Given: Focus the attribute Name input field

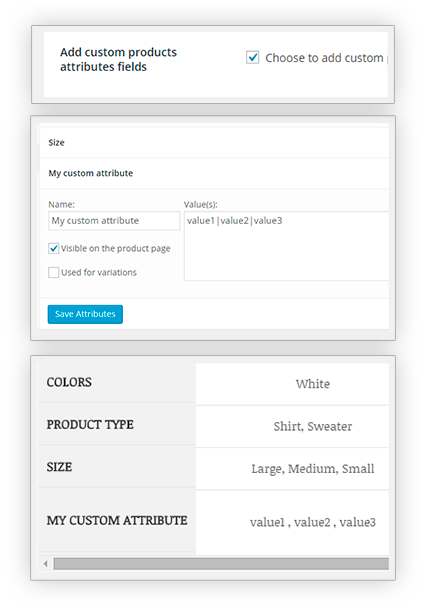Looking at the screenshot, I should [114, 221].
